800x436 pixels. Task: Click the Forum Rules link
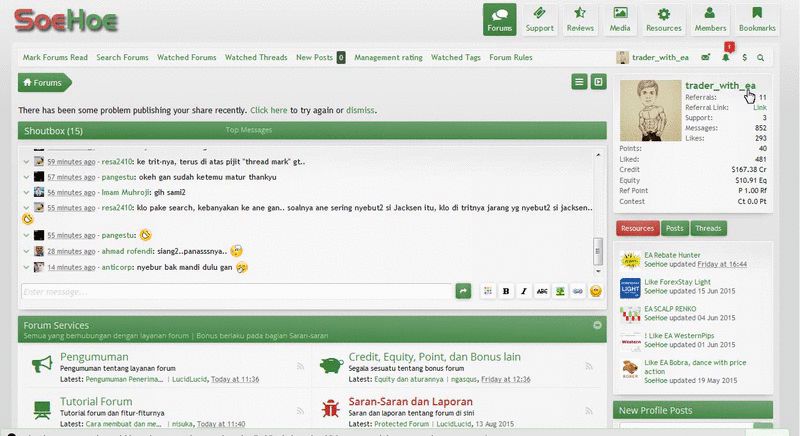[x=510, y=58]
